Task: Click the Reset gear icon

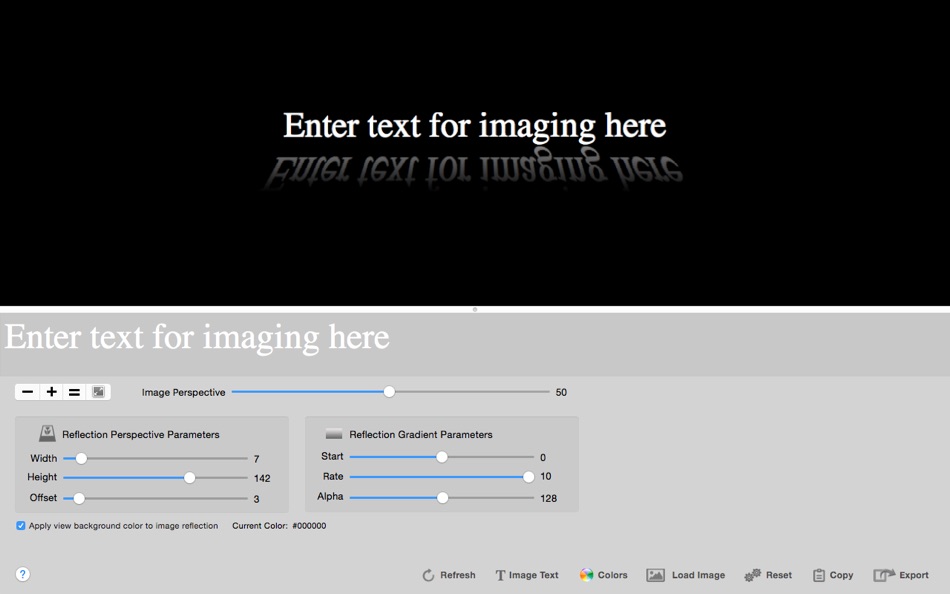Action: click(x=753, y=575)
